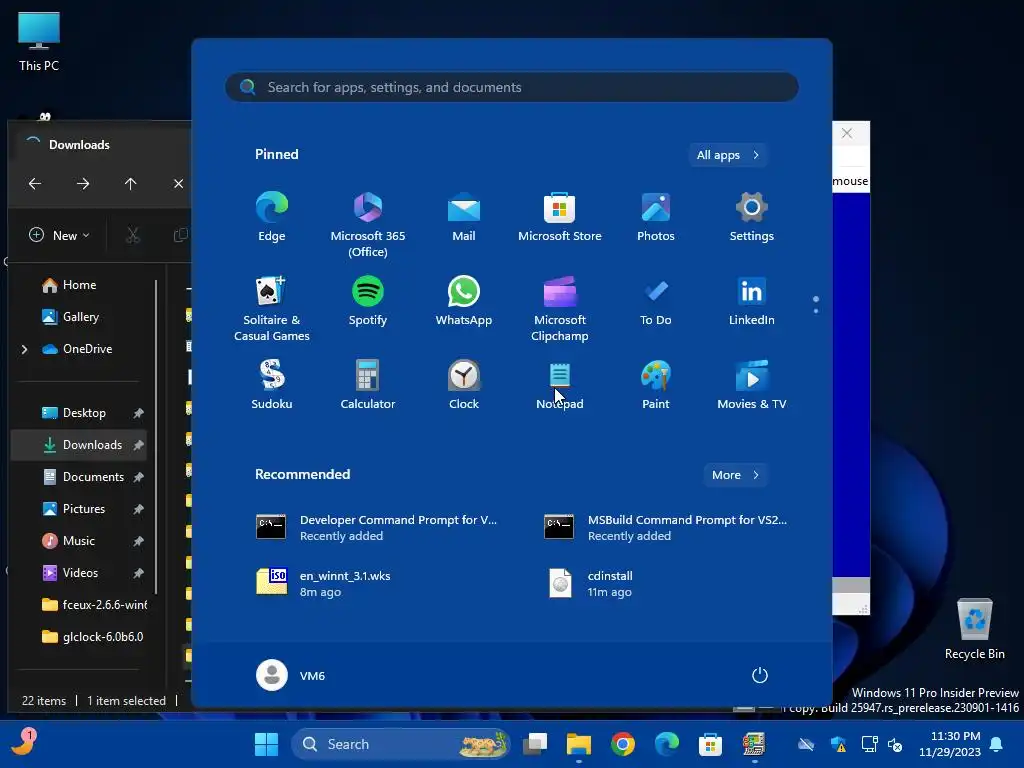Click the Start menu search field
The width and height of the screenshot is (1024, 768).
[512, 87]
